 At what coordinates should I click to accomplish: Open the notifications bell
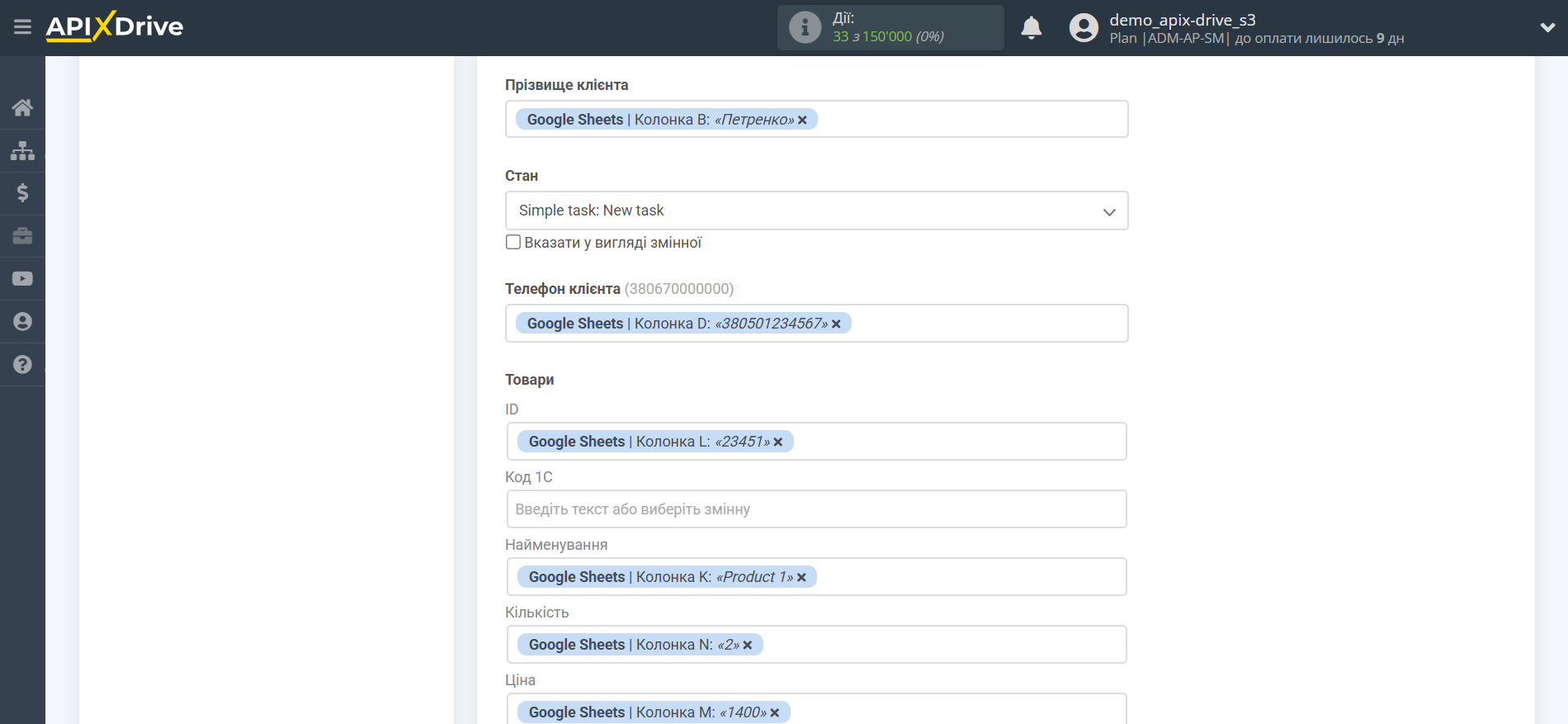pyautogui.click(x=1031, y=27)
